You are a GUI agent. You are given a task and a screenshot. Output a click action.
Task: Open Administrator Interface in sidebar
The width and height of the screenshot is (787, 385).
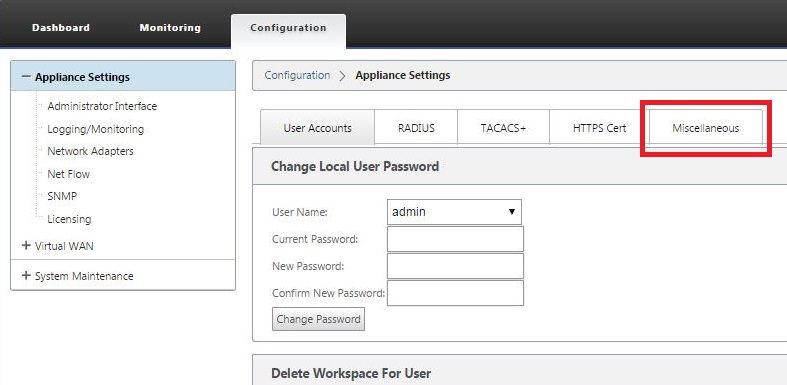point(102,106)
